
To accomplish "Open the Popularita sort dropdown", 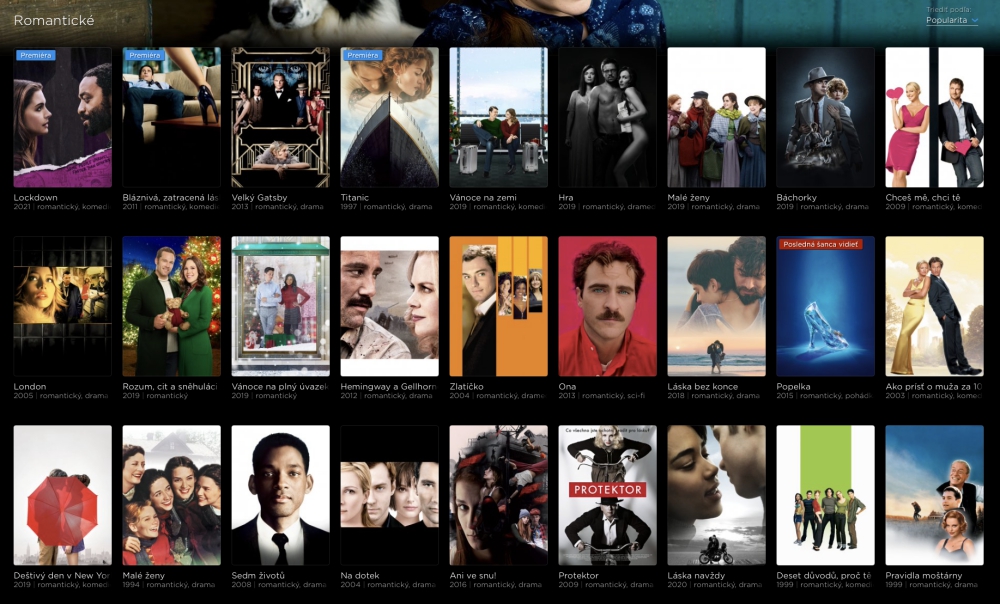I will point(951,20).
